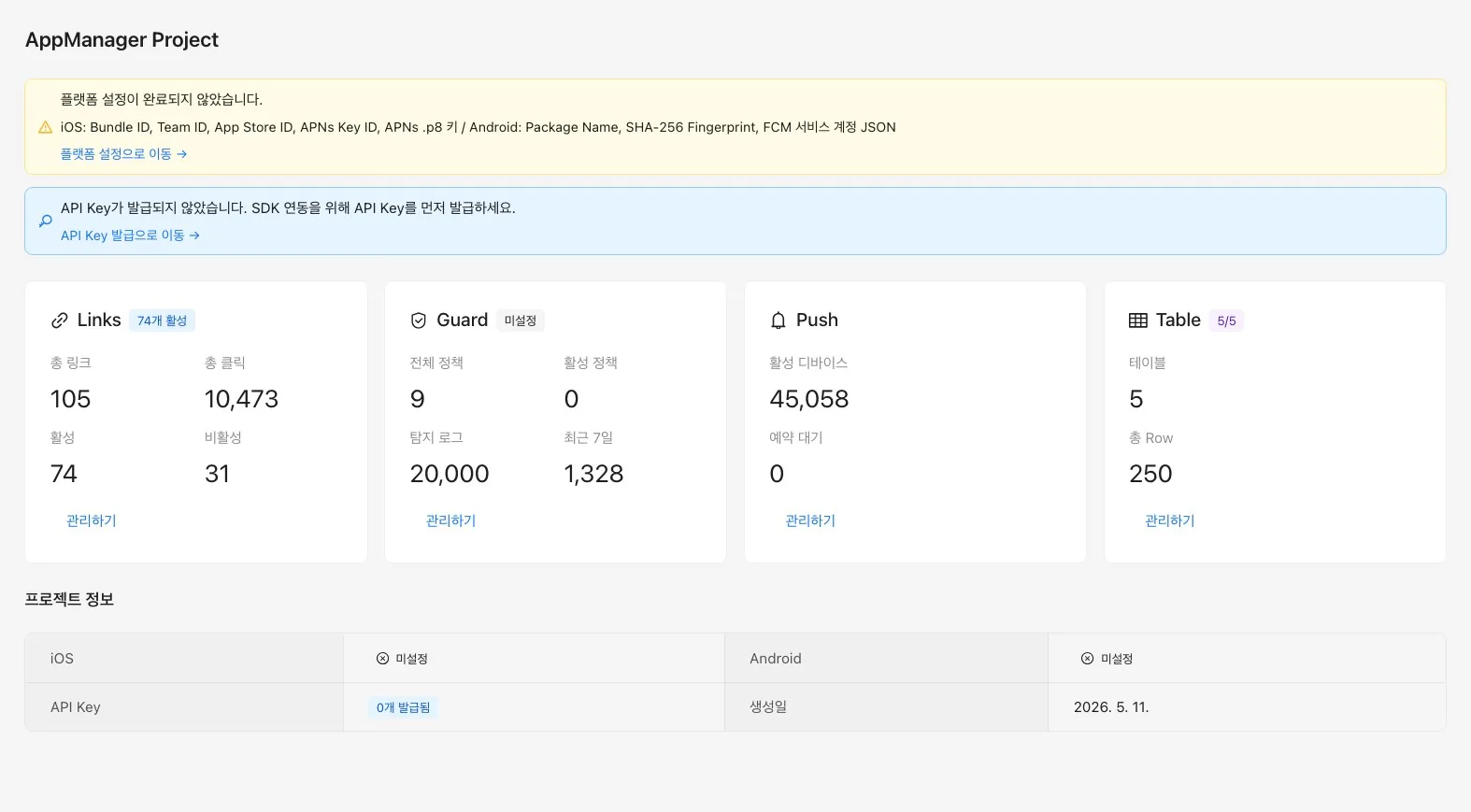The width and height of the screenshot is (1471, 812).
Task: Open 플랫폼 설정으로 이동 link
Action: pyautogui.click(x=123, y=154)
